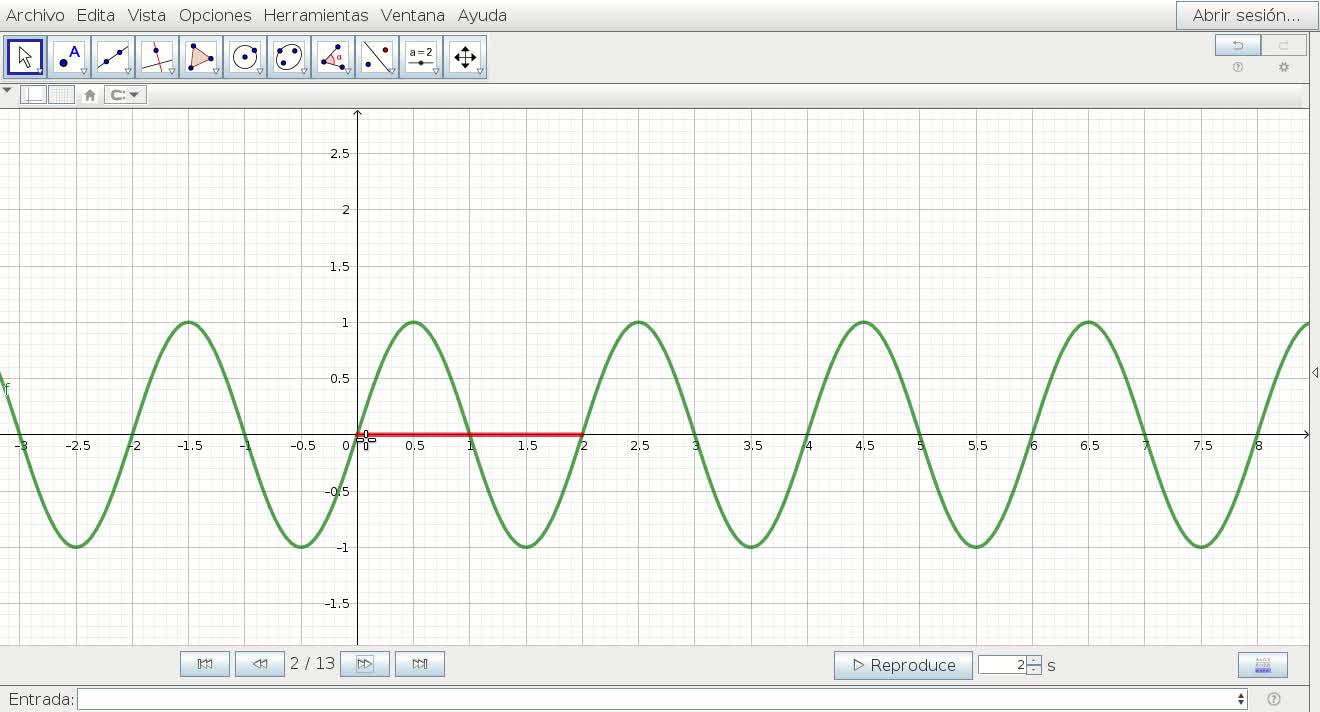Click the playback seconds value field
The width and height of the screenshot is (1320, 712).
[1003, 665]
